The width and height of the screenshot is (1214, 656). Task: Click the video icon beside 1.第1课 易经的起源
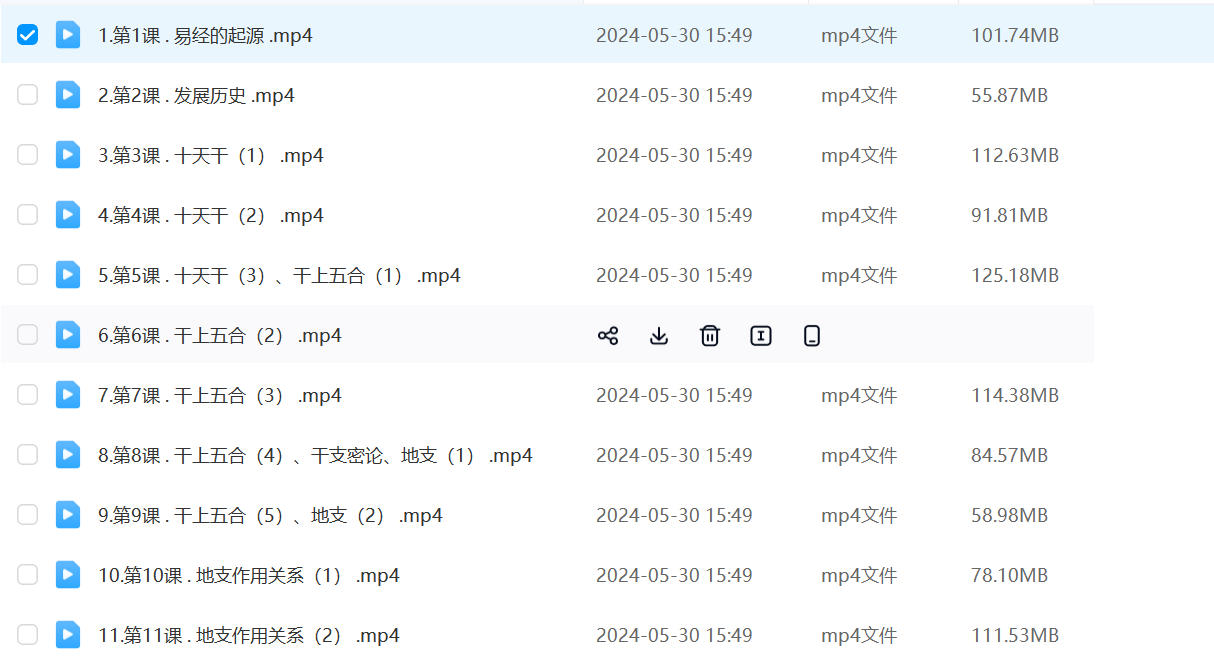pos(68,35)
